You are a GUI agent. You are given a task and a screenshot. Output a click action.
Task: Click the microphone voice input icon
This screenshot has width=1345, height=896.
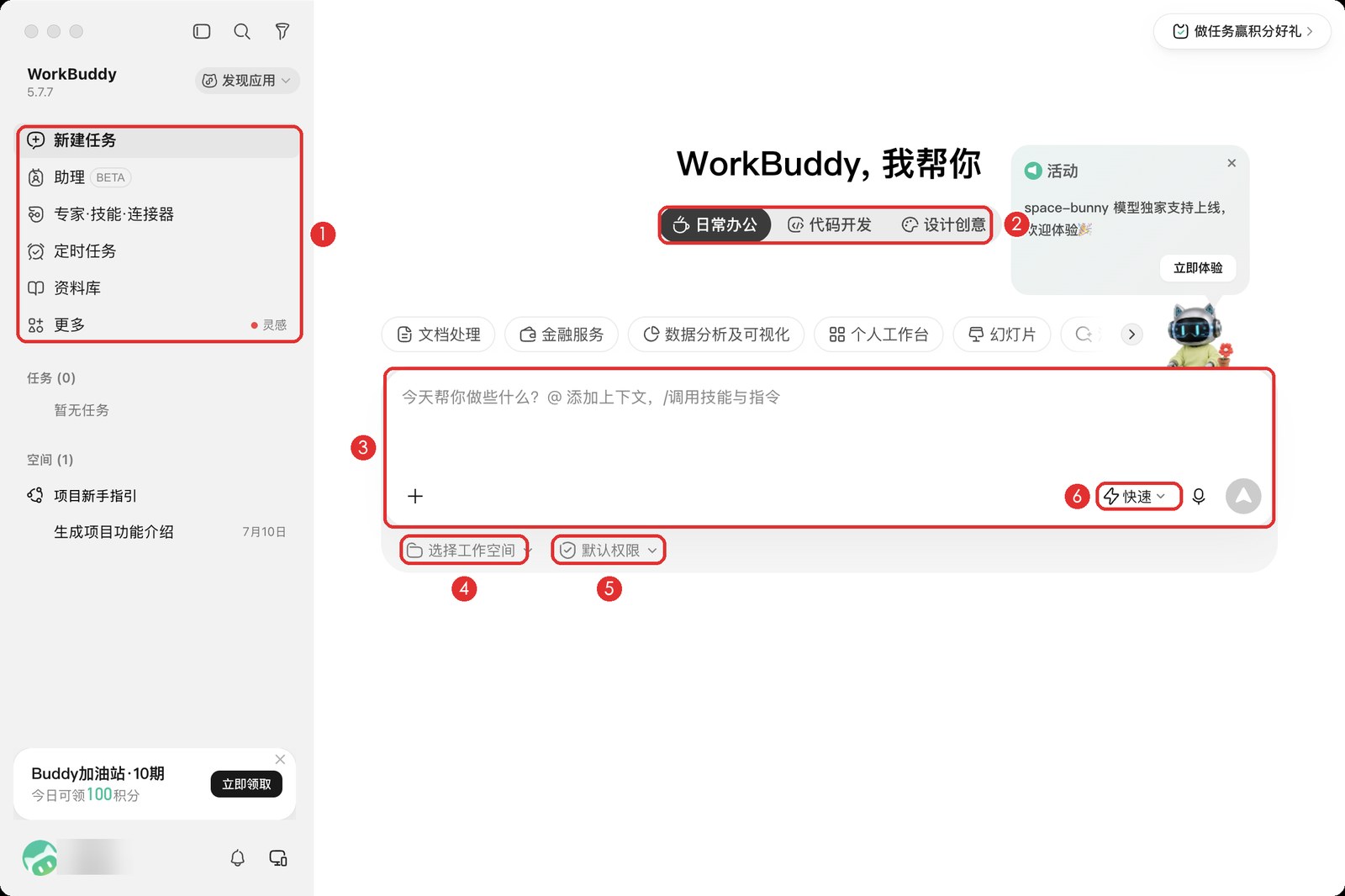1199,497
